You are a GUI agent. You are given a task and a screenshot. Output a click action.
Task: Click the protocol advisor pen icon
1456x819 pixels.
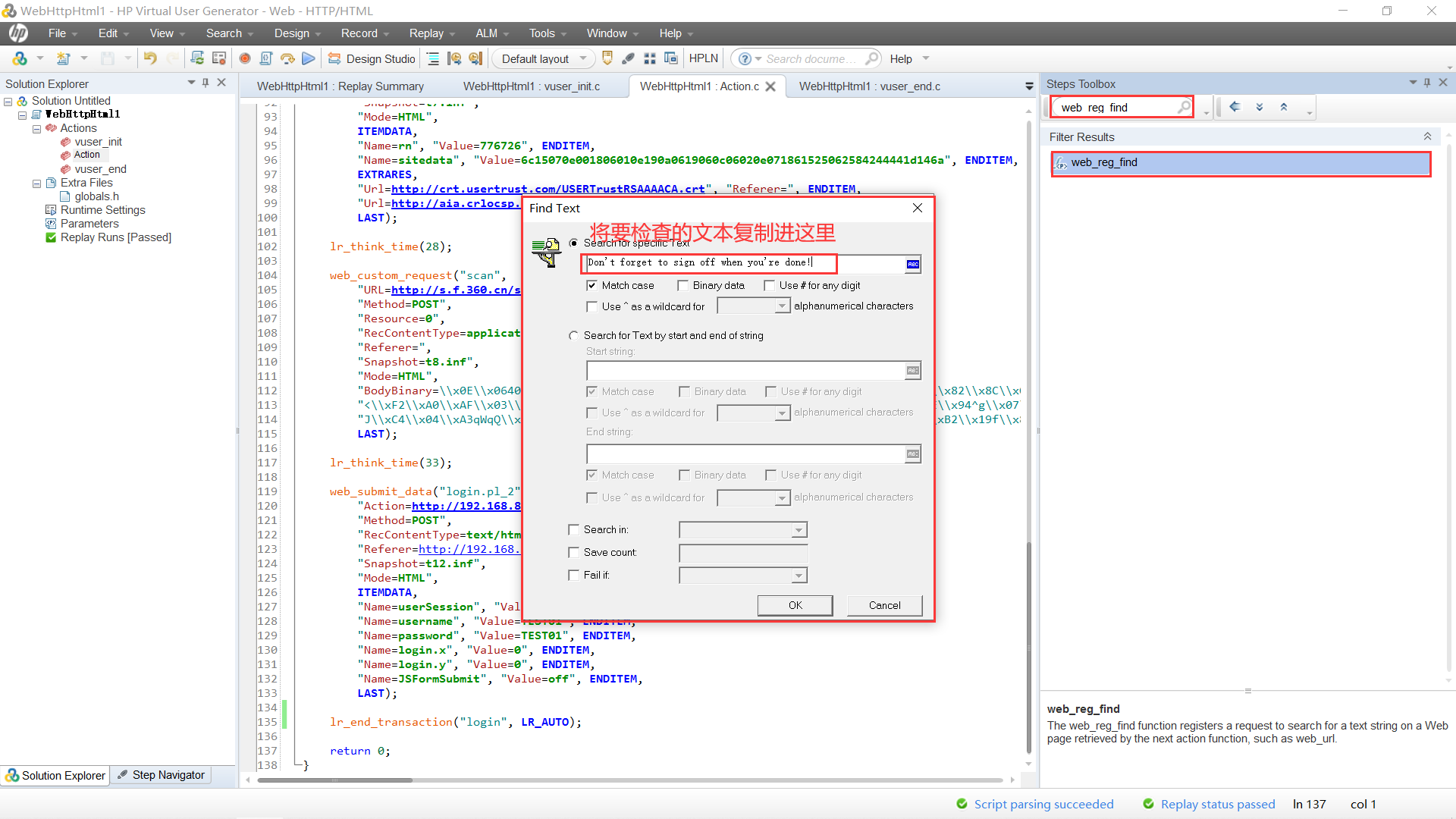[629, 58]
